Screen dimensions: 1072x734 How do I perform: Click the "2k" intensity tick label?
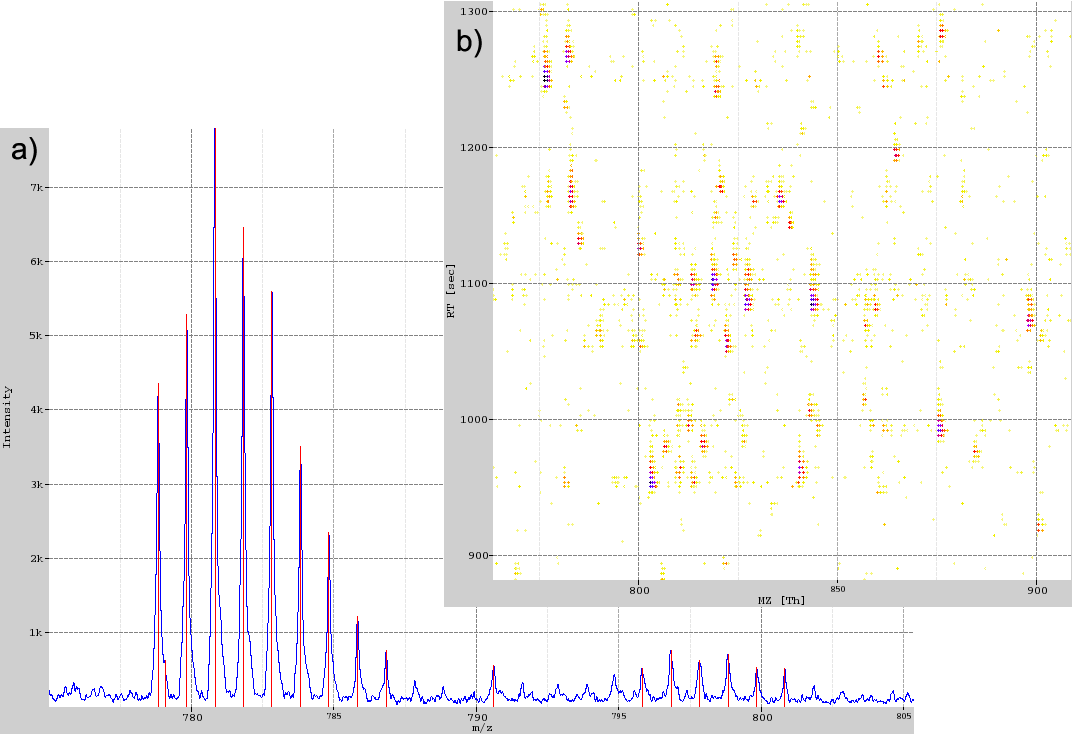point(36,558)
